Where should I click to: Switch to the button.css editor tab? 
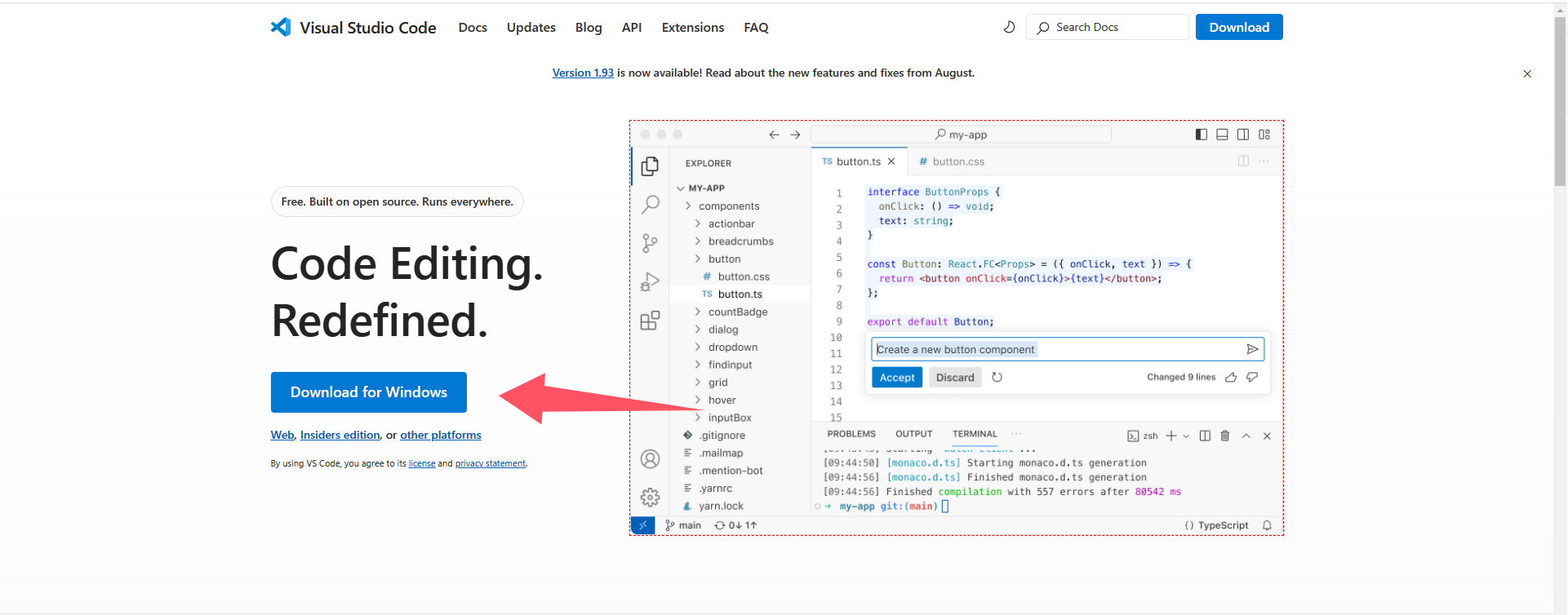952,161
